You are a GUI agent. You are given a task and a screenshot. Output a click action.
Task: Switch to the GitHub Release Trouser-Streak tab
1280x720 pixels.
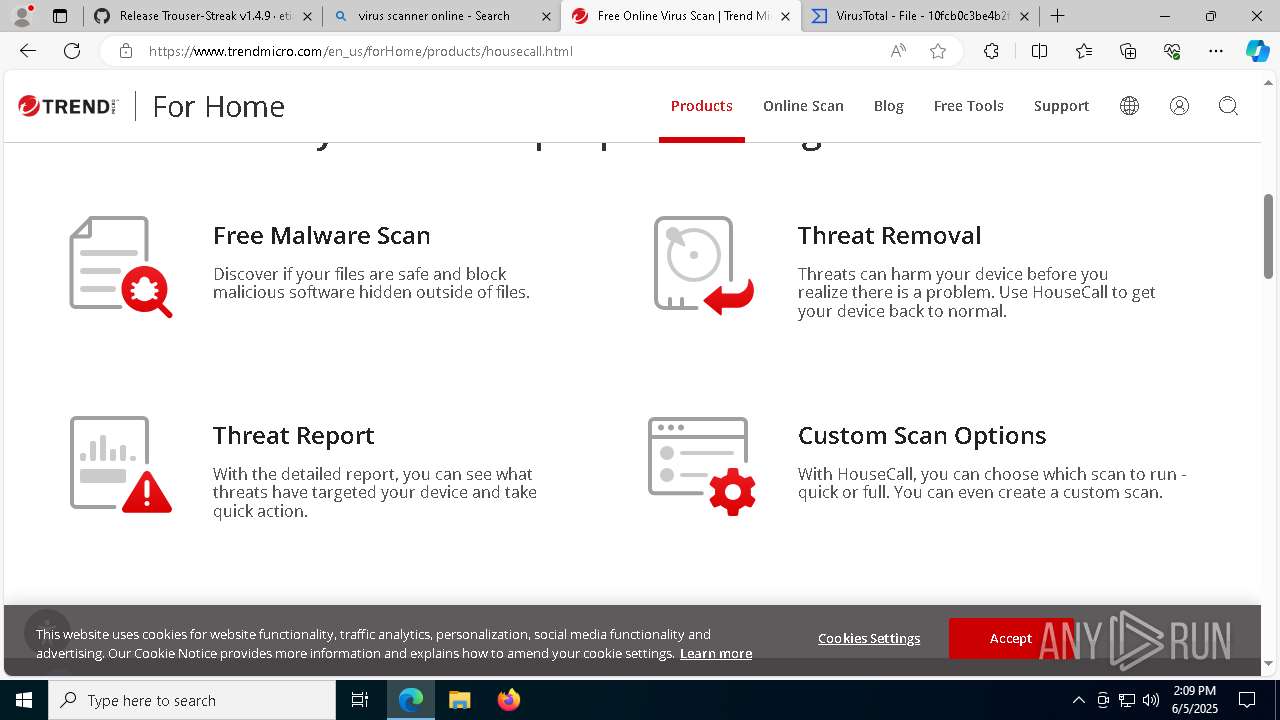coord(203,16)
